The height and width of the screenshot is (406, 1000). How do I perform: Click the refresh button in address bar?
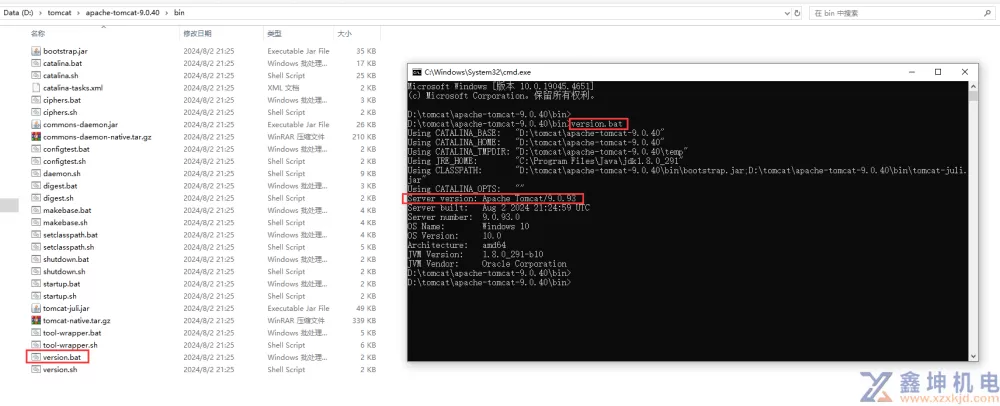(797, 13)
